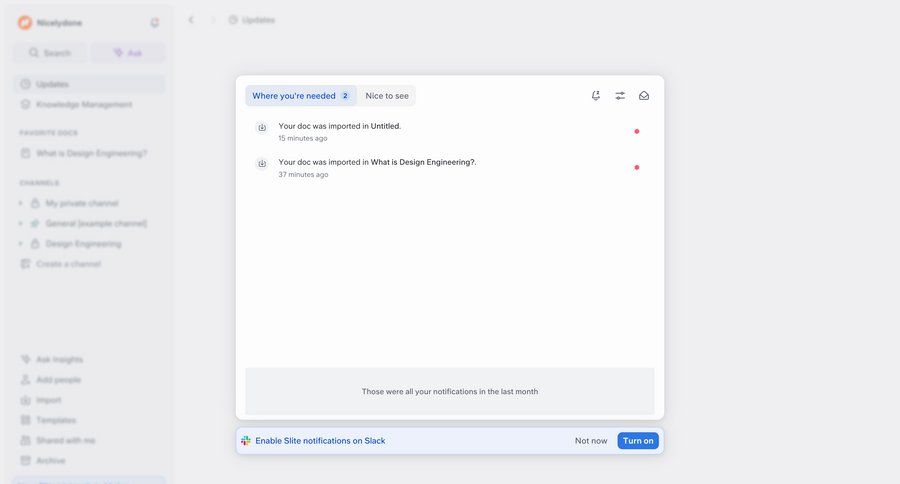
Task: Open the Untitled doc import notification
Action: click(x=400, y=131)
